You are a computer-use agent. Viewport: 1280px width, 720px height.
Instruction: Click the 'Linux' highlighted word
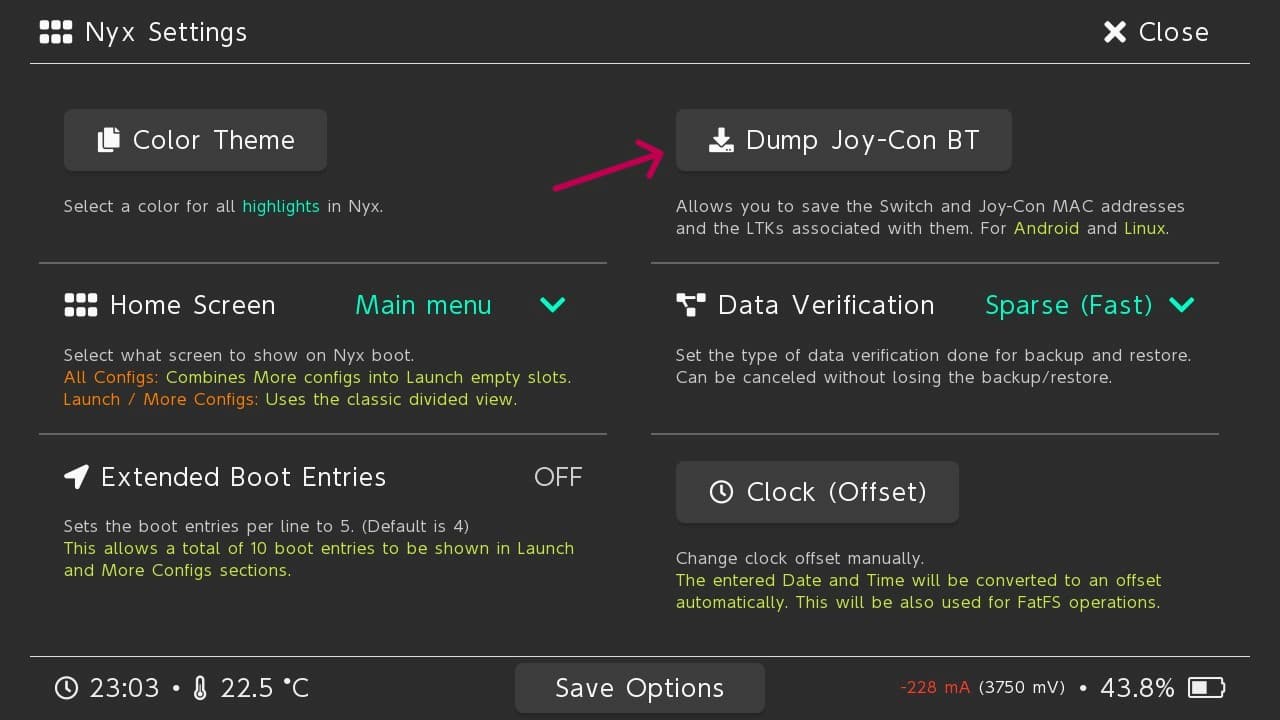click(x=1144, y=228)
